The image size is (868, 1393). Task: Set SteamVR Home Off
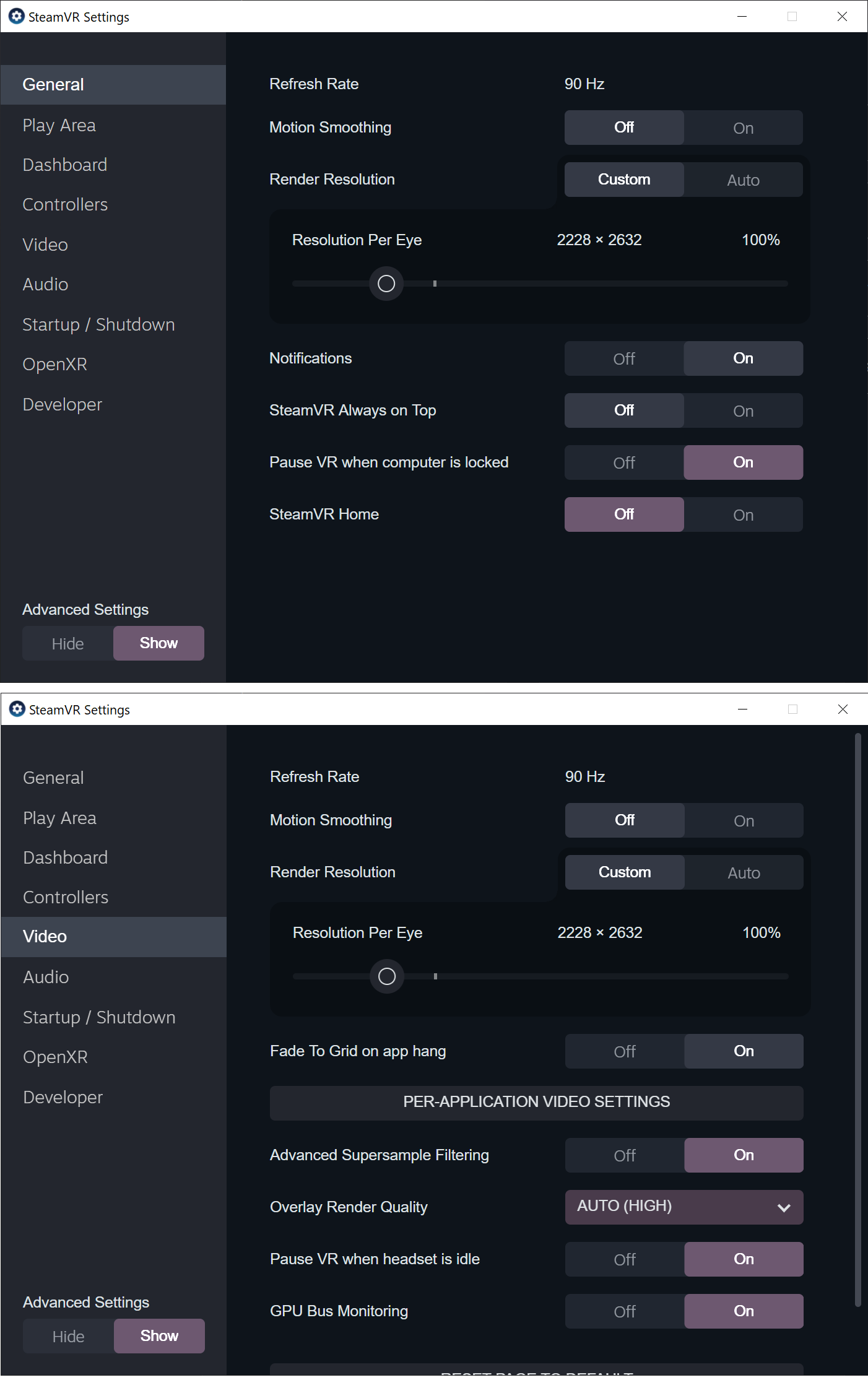[x=624, y=514]
